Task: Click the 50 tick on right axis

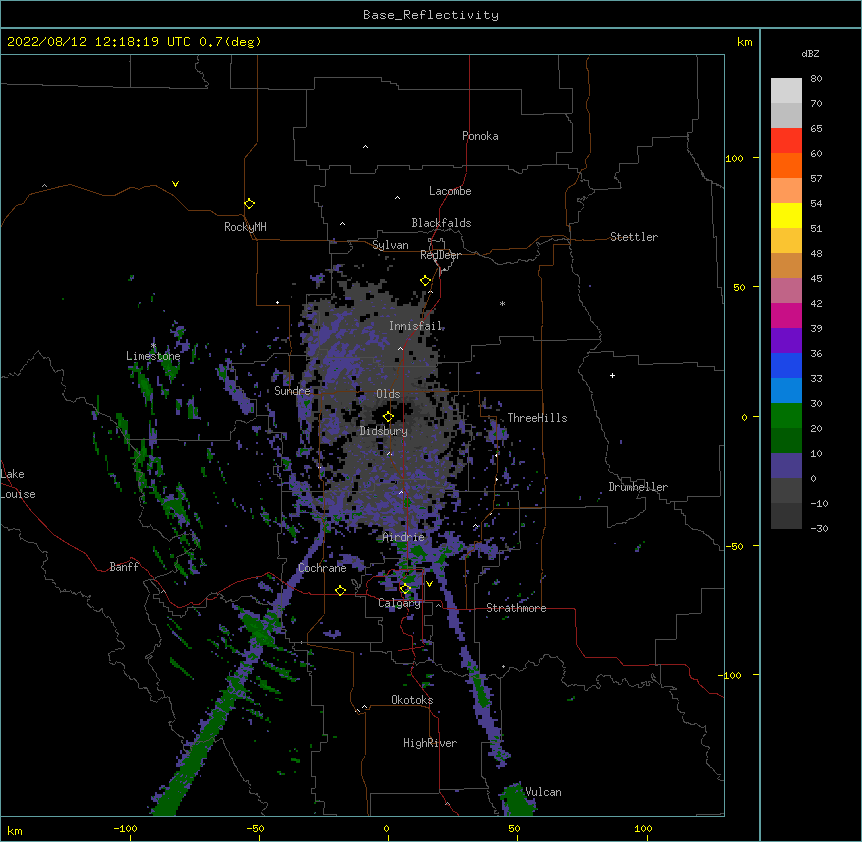Action: 739,287
